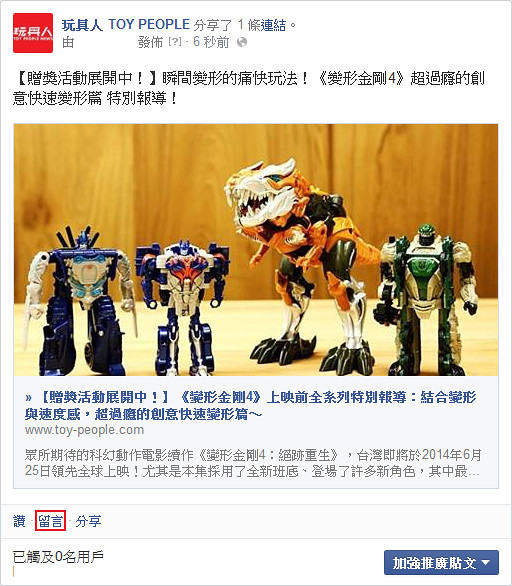Open the Transformers toys preview photo

point(256,250)
